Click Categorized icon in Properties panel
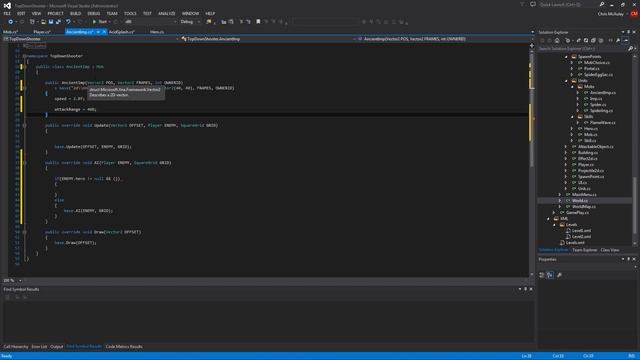 point(542,275)
